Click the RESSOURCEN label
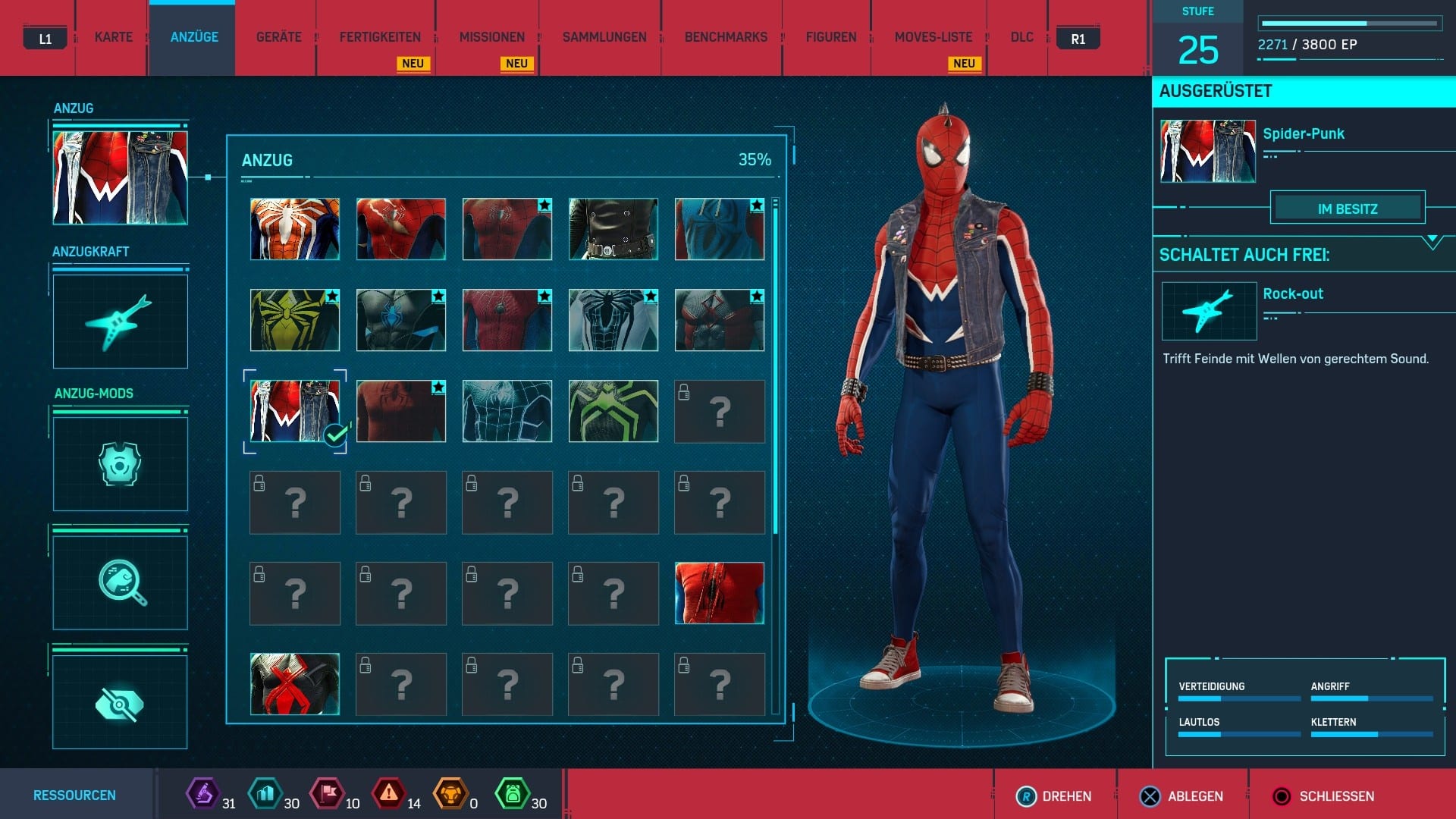 coord(74,795)
